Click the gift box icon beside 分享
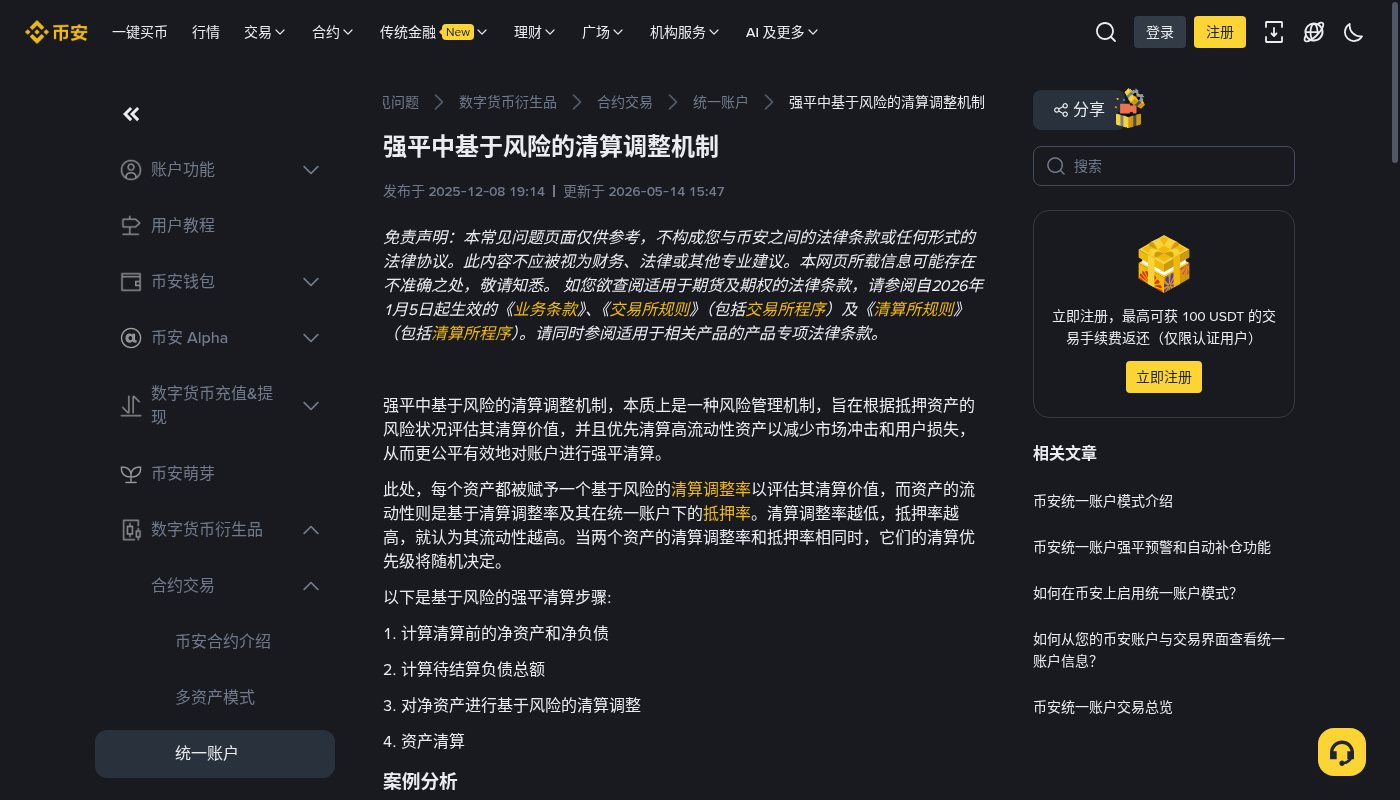Viewport: 1400px width, 800px height. click(1129, 108)
